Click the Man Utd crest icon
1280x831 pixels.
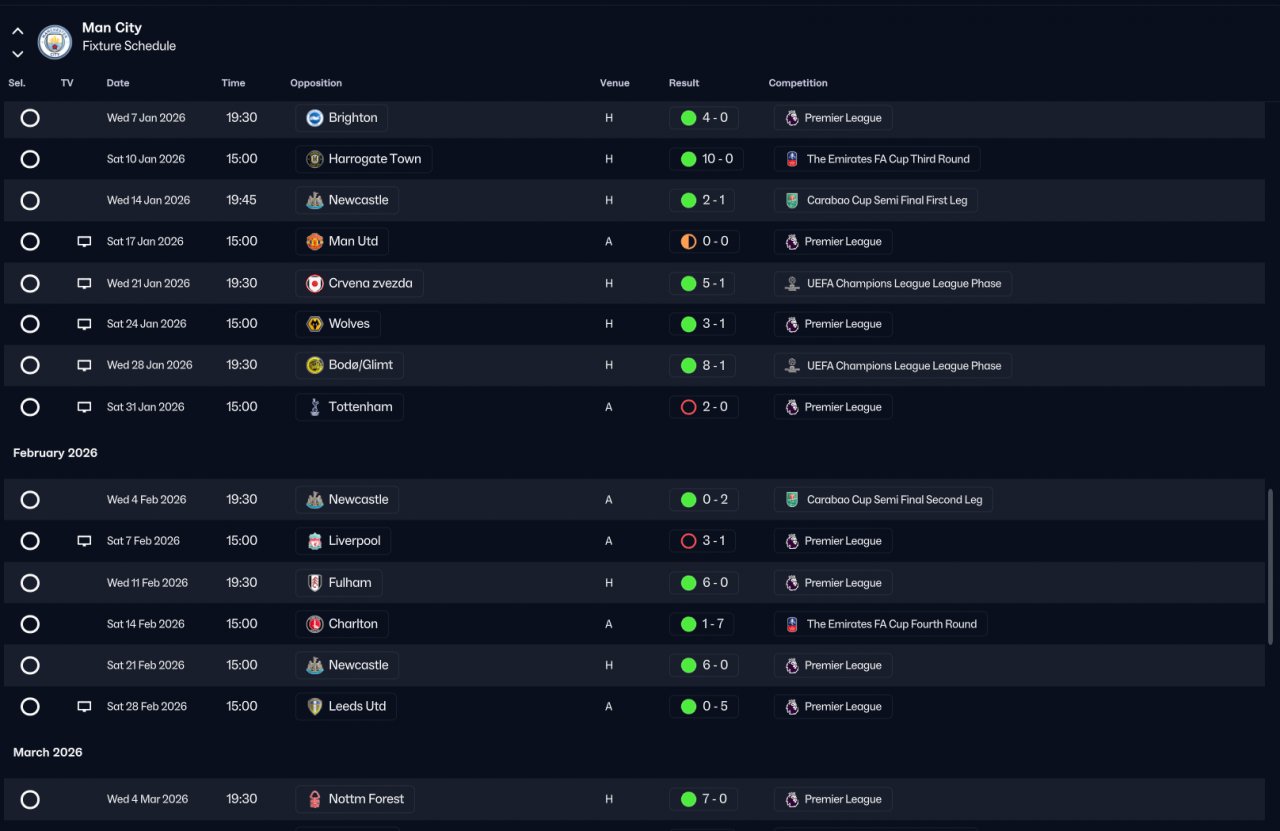(315, 242)
